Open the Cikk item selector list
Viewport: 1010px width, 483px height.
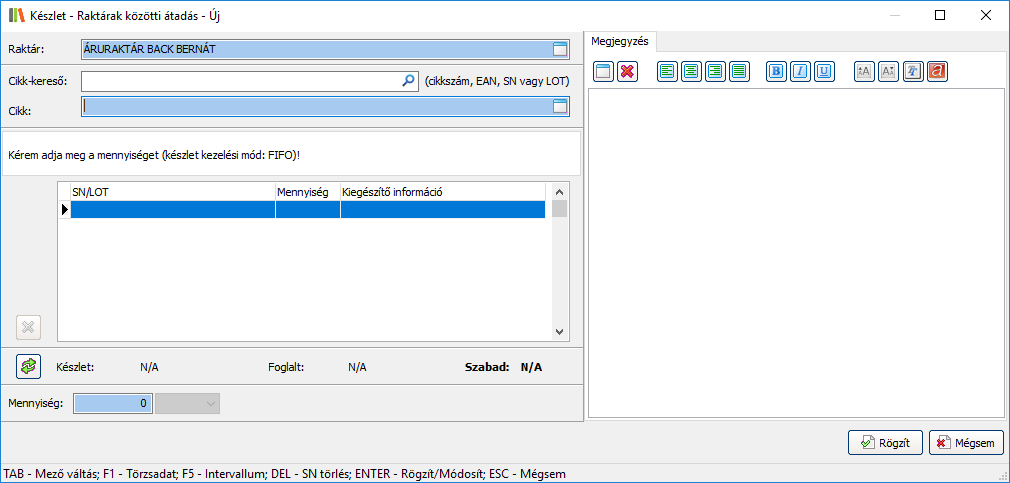click(560, 106)
